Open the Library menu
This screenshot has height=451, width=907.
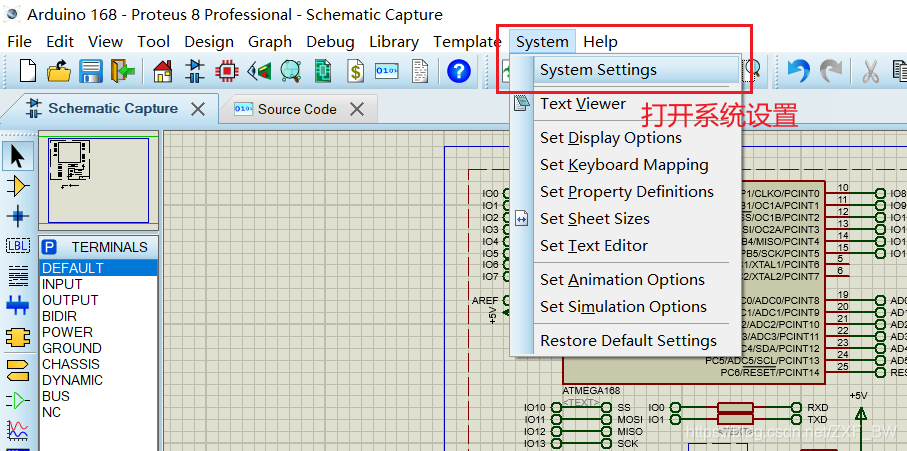[394, 42]
